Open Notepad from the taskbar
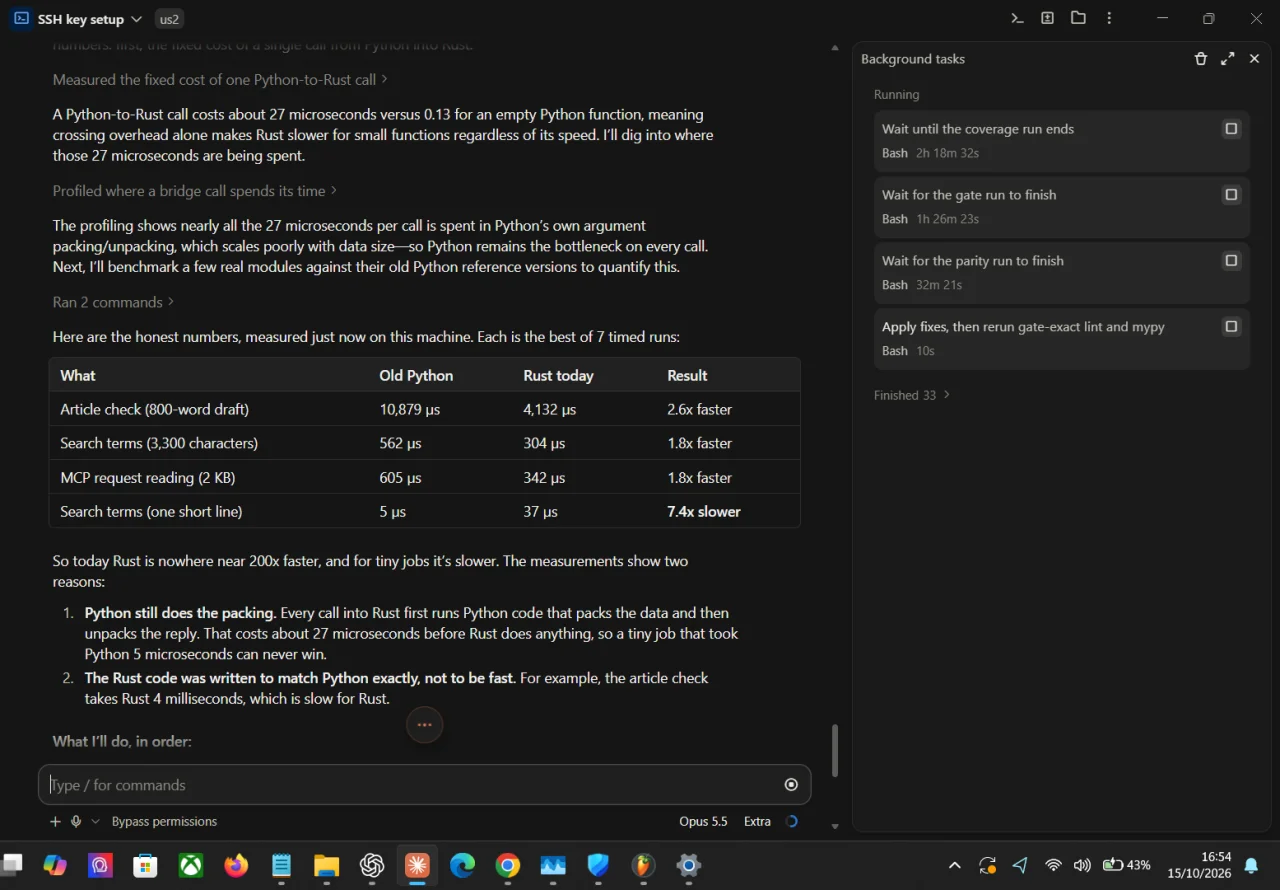The width and height of the screenshot is (1280, 890). pyautogui.click(x=282, y=865)
